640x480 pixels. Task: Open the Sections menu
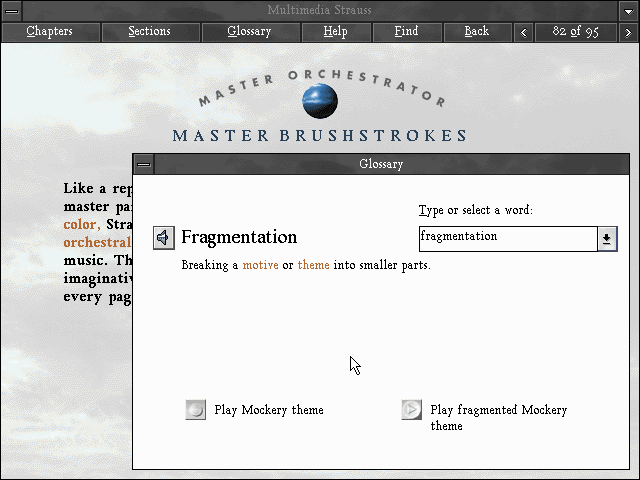coord(151,32)
